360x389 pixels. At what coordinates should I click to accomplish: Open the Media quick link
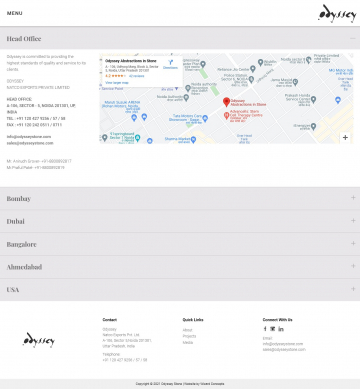tap(188, 342)
